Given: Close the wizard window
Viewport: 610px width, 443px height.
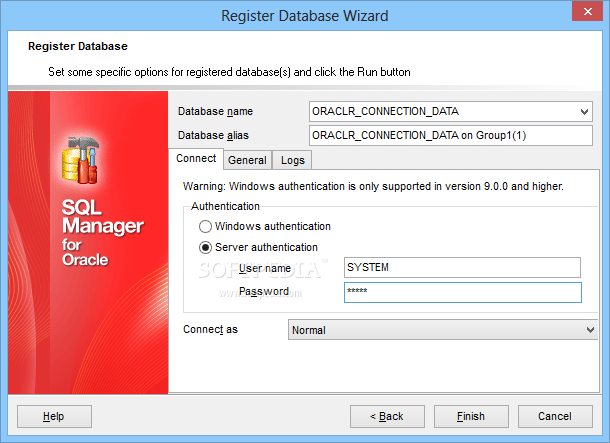Looking at the screenshot, I should [x=587, y=11].
